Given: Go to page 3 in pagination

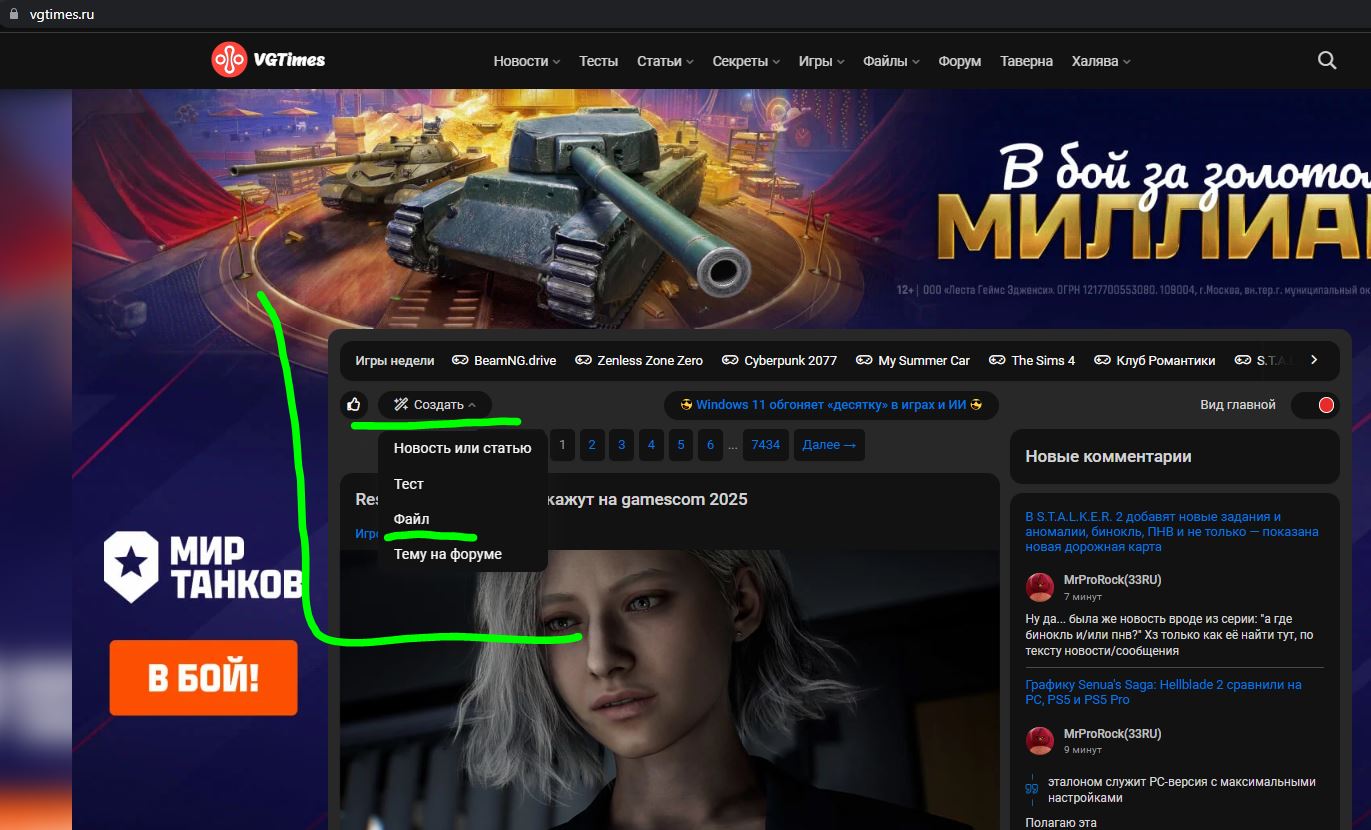Looking at the screenshot, I should click(x=621, y=445).
